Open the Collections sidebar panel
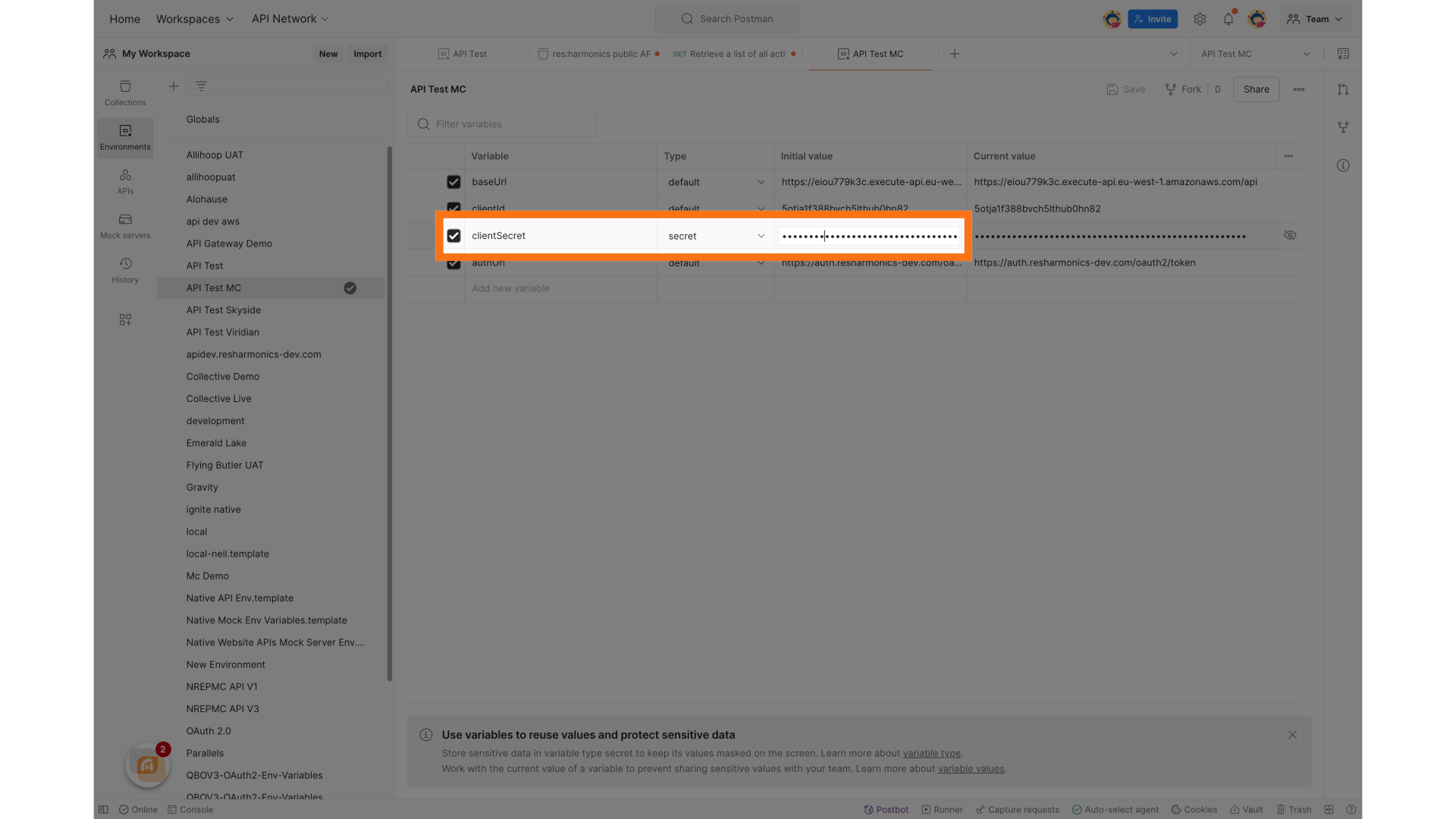1456x819 pixels. pos(125,93)
